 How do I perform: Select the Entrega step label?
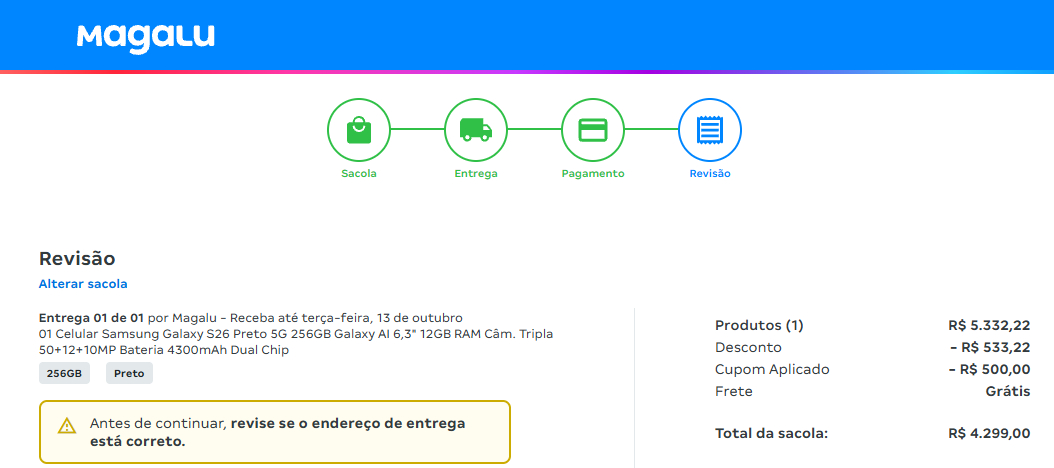click(x=476, y=173)
